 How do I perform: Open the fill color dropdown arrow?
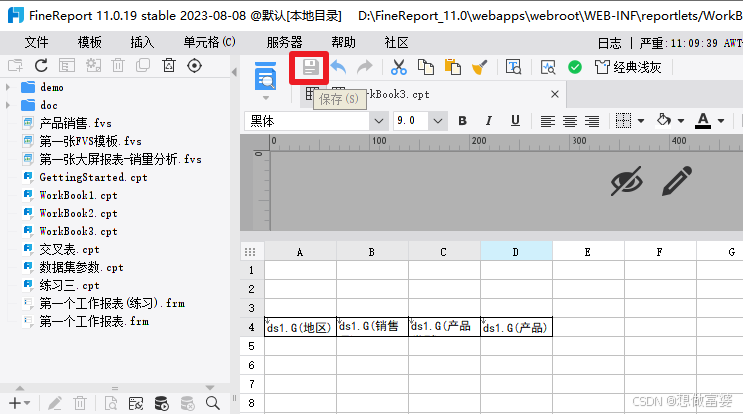[681, 121]
